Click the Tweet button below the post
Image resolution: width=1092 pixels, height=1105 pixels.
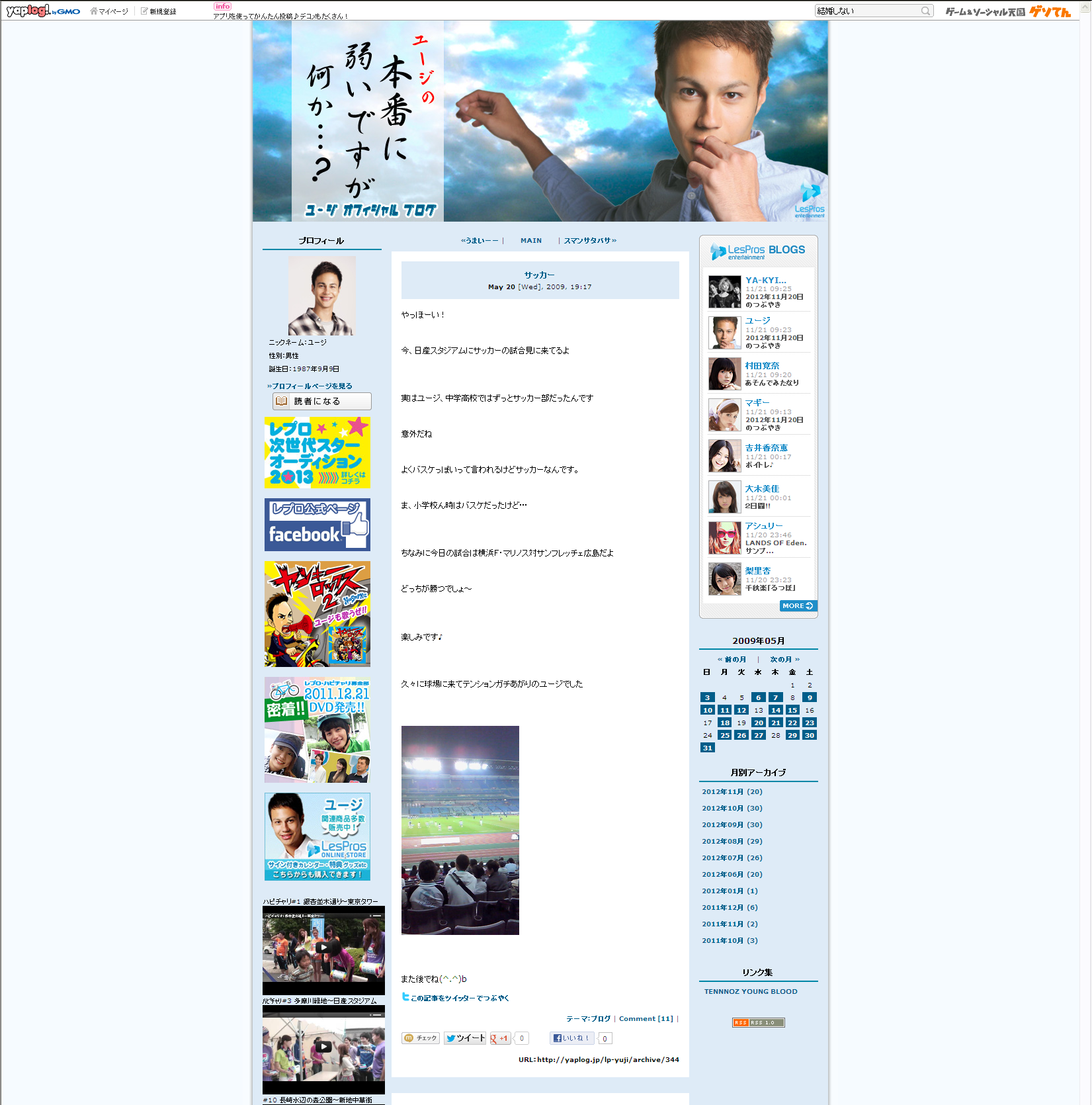(x=465, y=1038)
